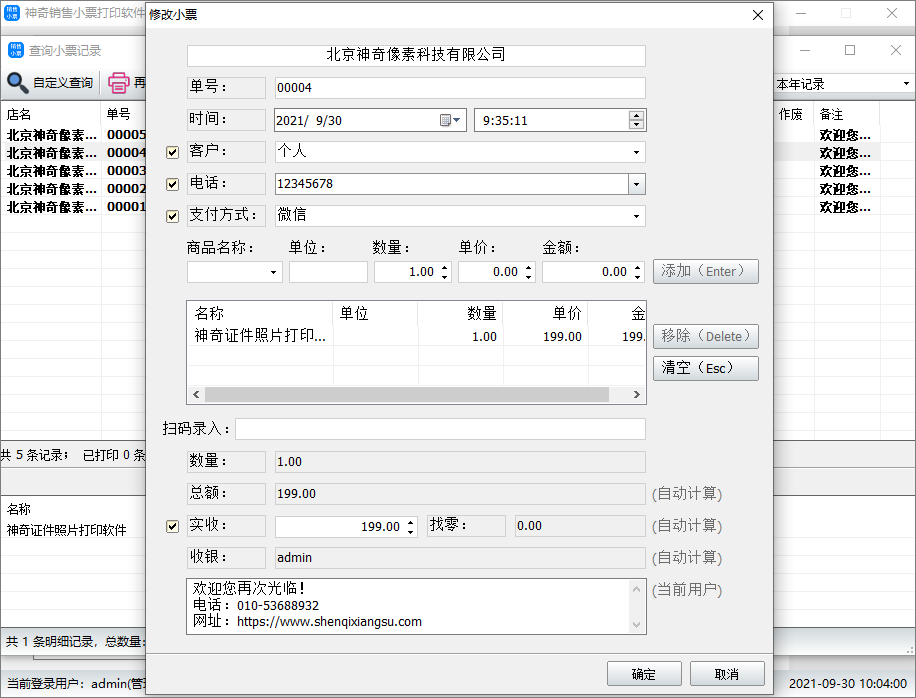The height and width of the screenshot is (698, 916).
Task: Click the 作废 column header
Action: (x=791, y=114)
